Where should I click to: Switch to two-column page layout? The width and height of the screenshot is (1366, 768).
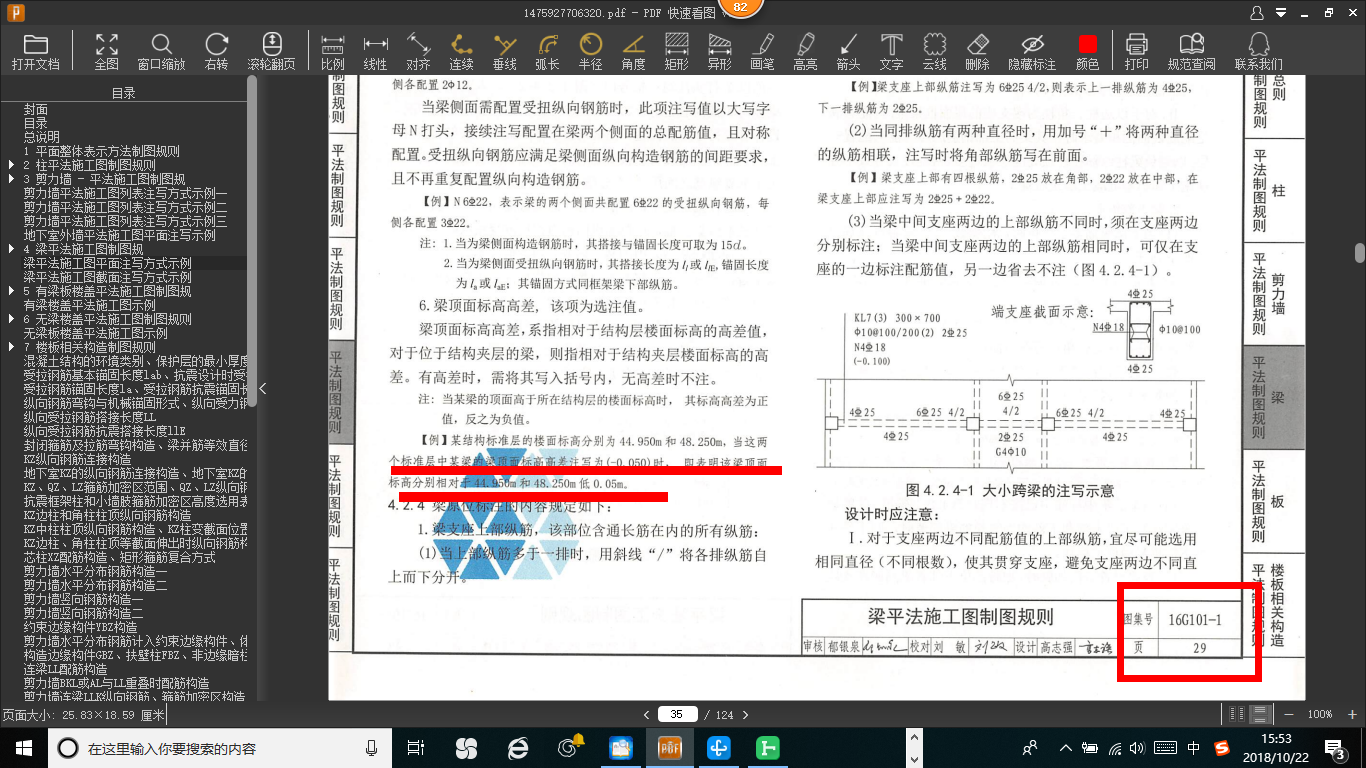click(x=1238, y=714)
